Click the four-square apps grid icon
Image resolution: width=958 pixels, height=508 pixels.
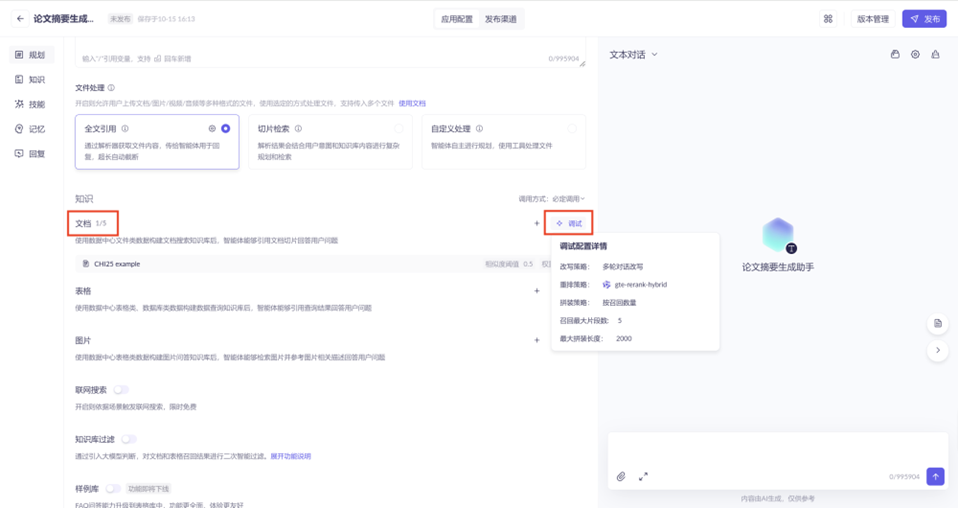point(828,19)
